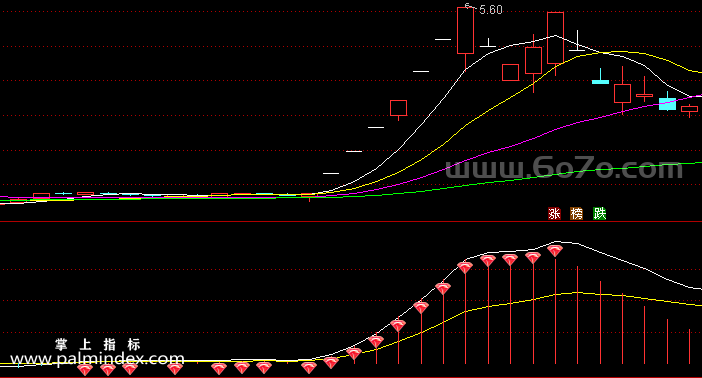Open the www.palmindex.com watermark link

click(x=97, y=359)
